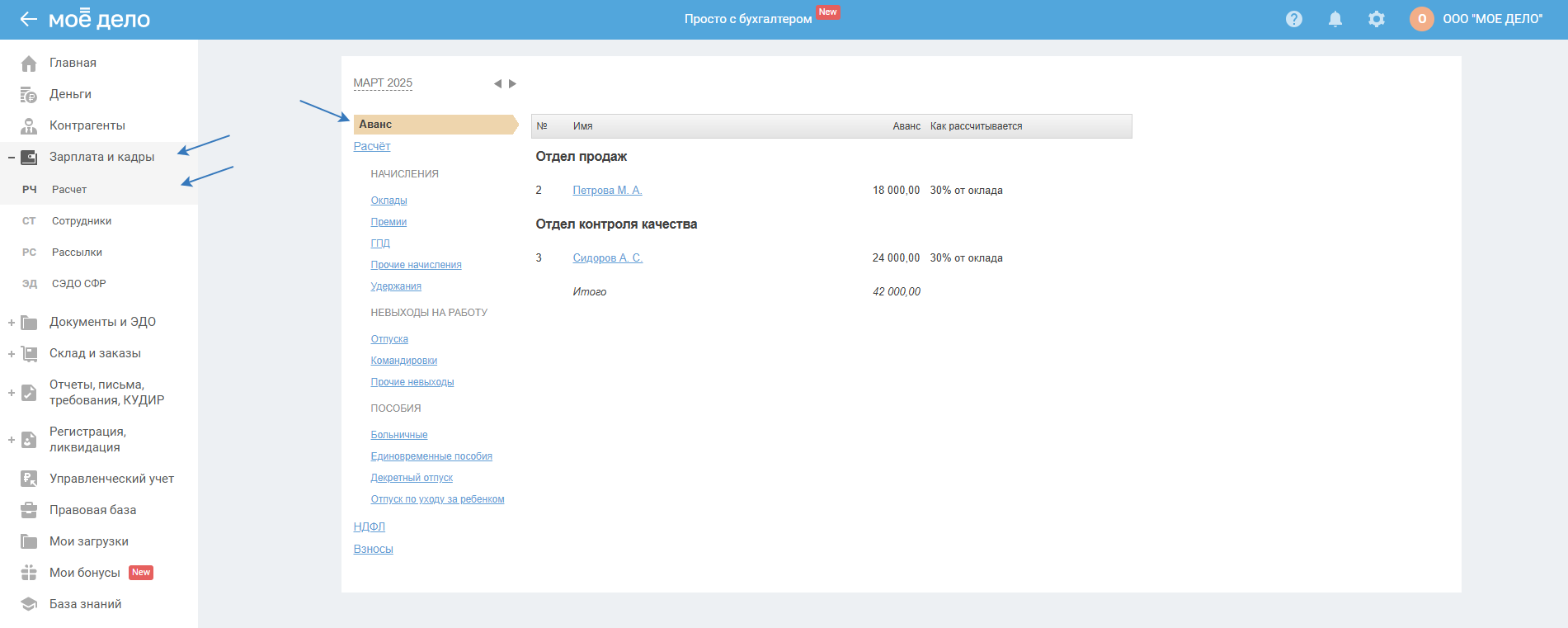Click the Контрагенты people icon

point(29,126)
